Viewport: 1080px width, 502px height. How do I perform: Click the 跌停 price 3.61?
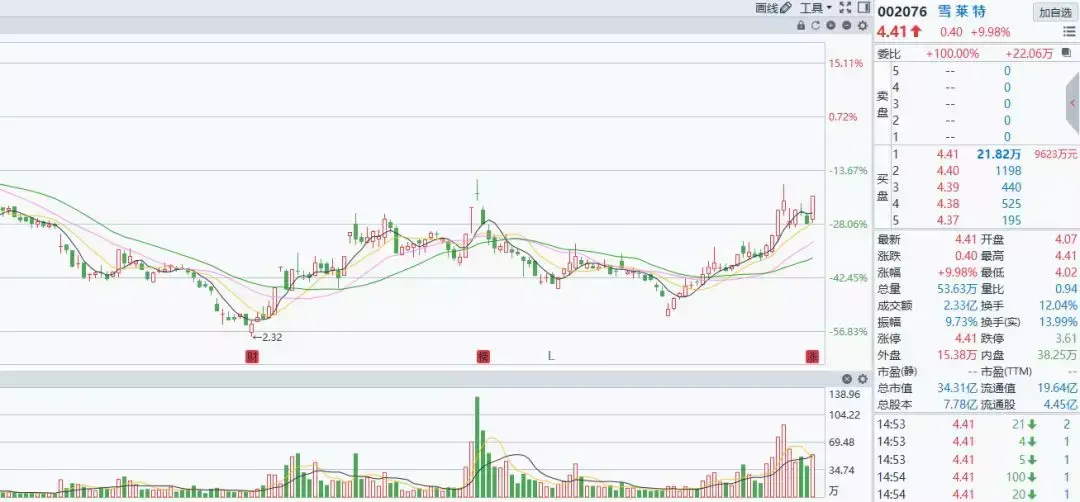tap(1065, 339)
